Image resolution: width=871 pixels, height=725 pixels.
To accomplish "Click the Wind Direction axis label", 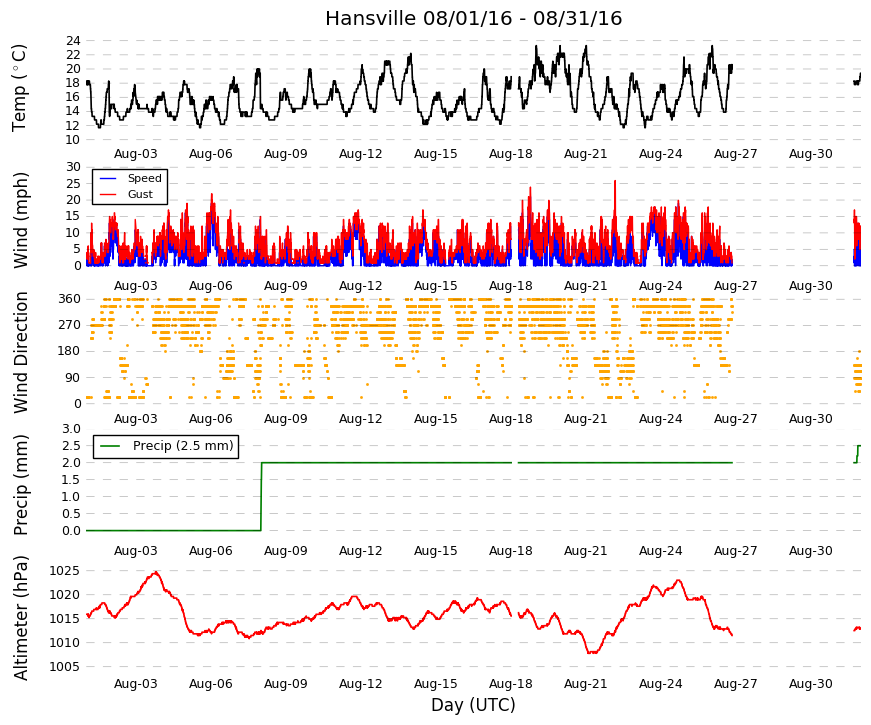I will click(21, 353).
